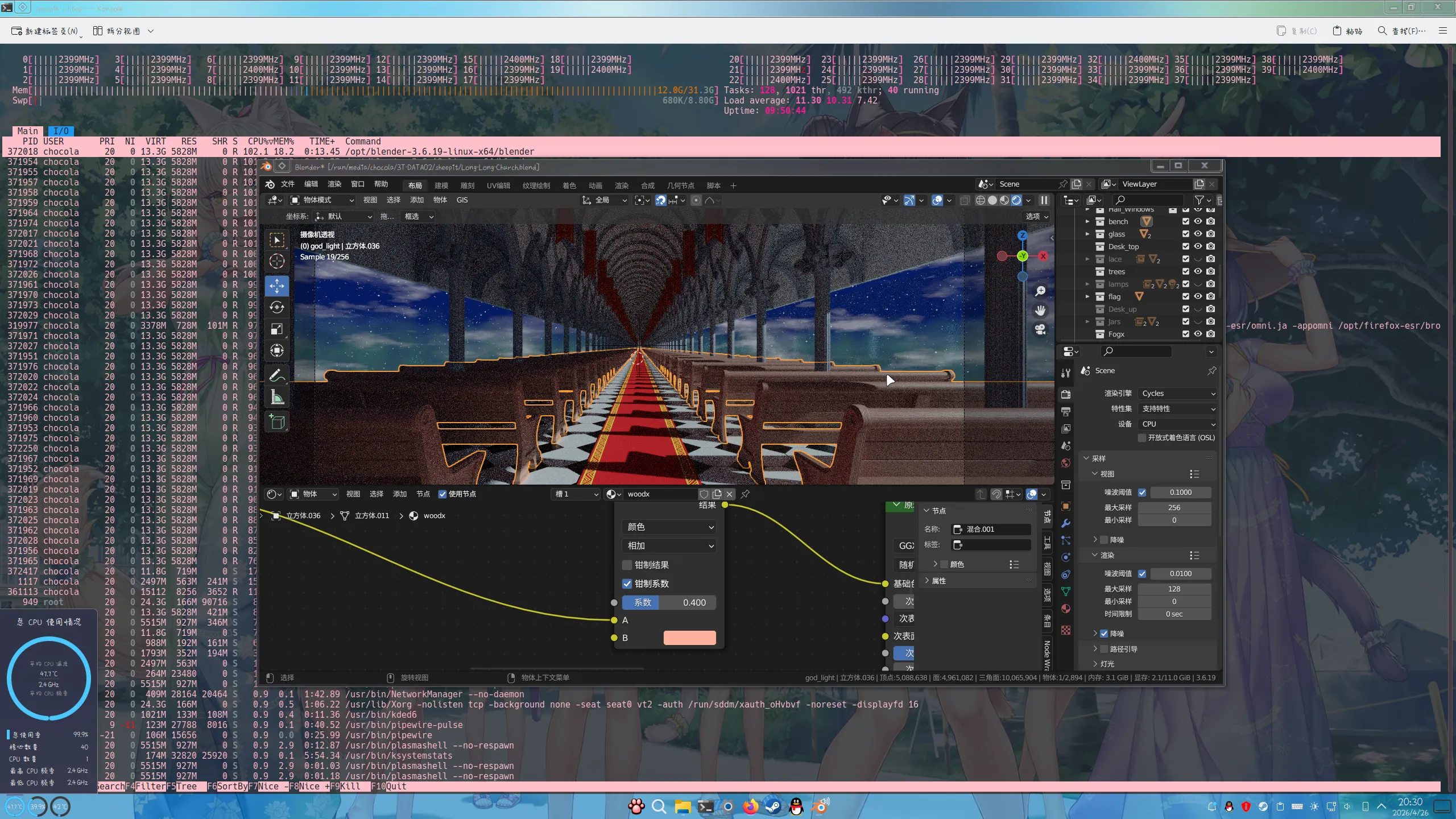This screenshot has height=819, width=1456.
Task: Activate the Select Box tool
Action: 277,240
